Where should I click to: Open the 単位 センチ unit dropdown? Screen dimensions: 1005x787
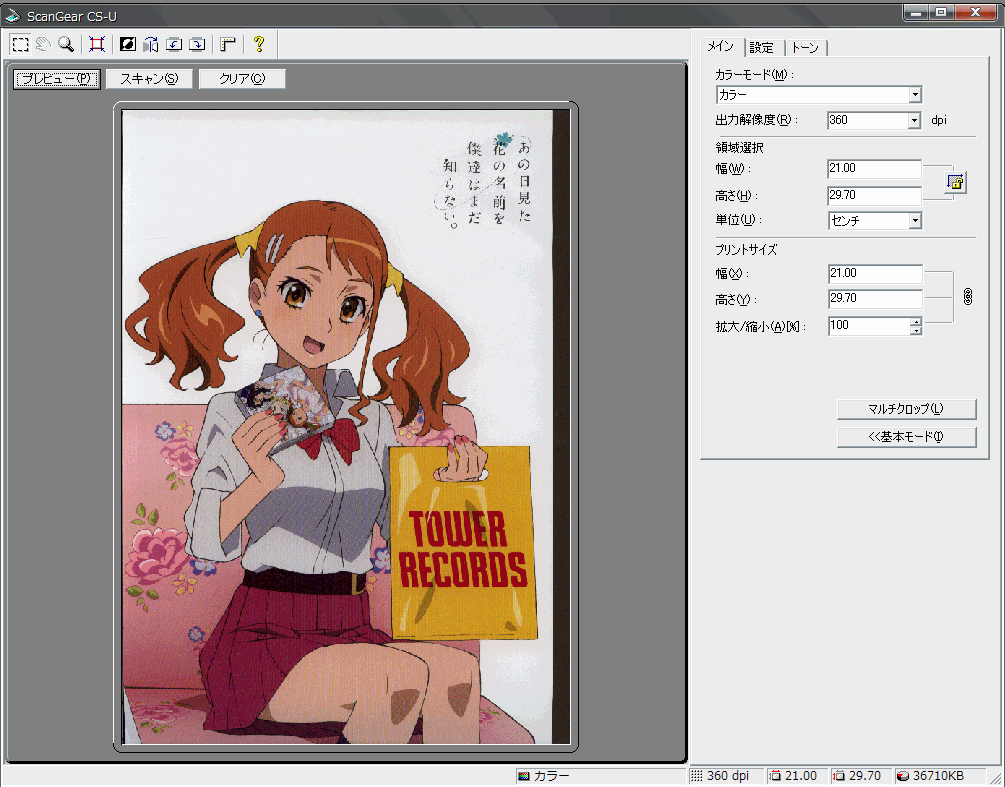pyautogui.click(x=875, y=220)
